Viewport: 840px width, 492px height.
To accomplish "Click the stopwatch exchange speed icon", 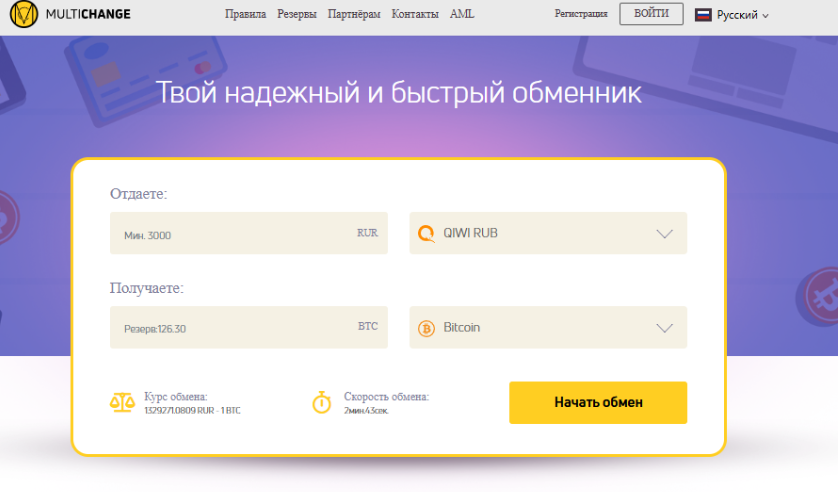I will [321, 402].
